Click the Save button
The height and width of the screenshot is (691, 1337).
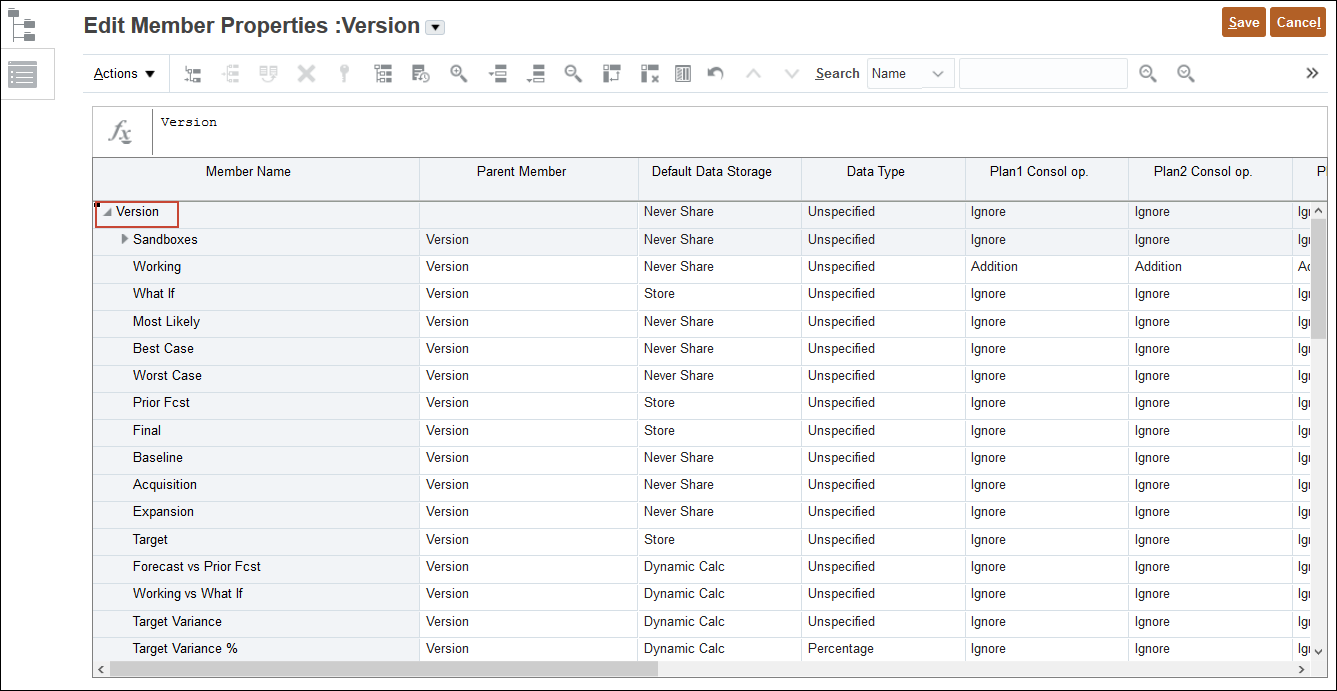pos(1243,22)
